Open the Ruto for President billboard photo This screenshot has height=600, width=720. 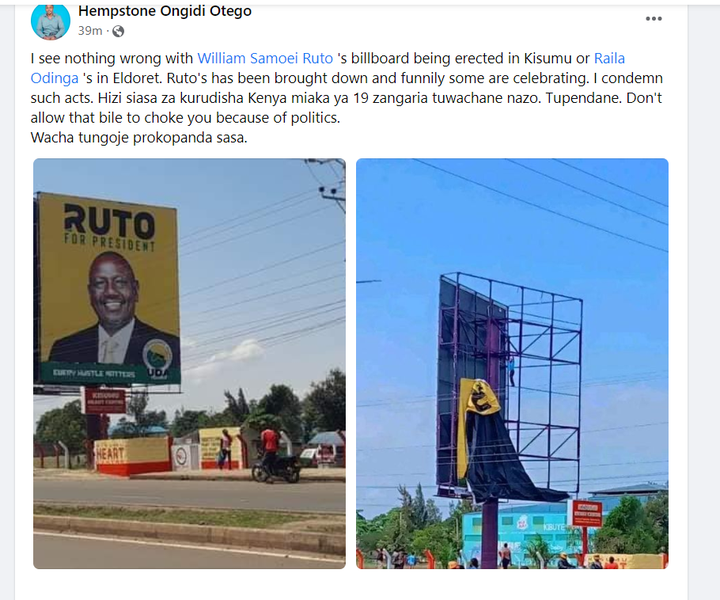(189, 364)
